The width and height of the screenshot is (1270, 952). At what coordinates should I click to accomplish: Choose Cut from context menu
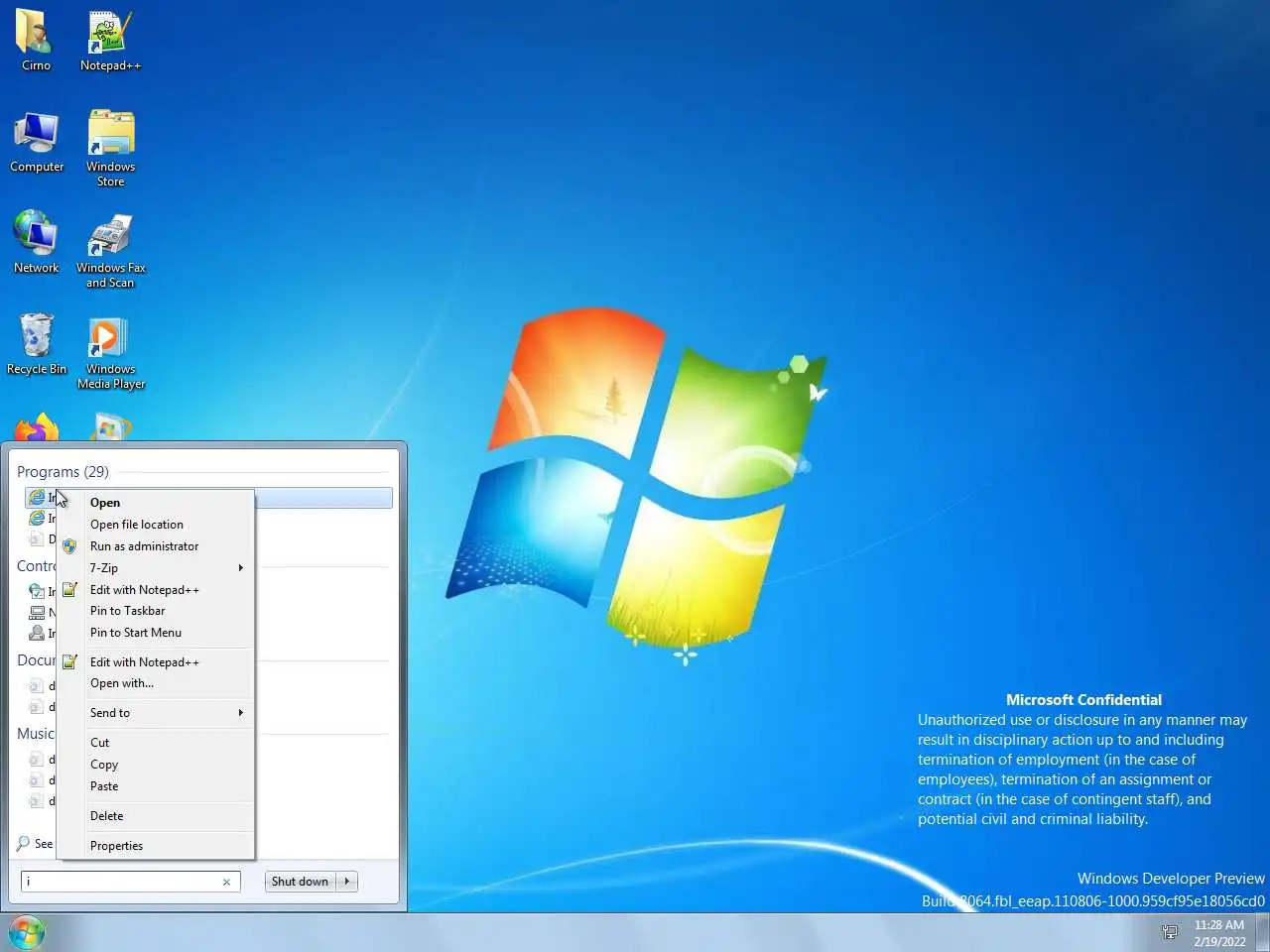pos(156,743)
